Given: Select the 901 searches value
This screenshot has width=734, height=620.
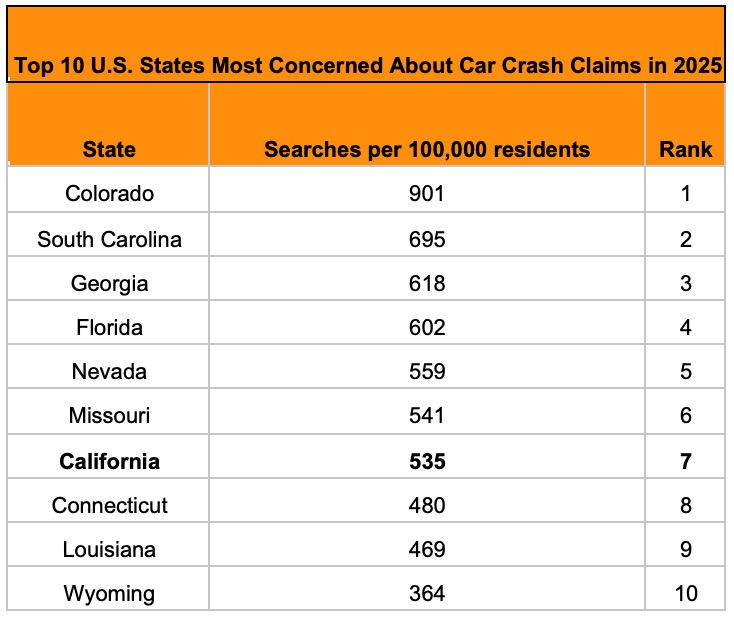Looking at the screenshot, I should point(427,193).
